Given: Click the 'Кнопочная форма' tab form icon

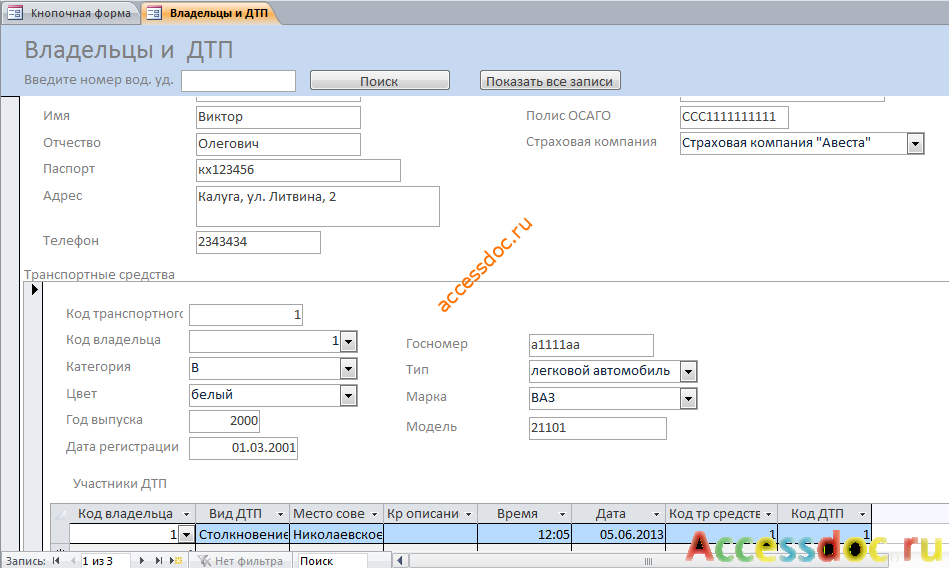Looking at the screenshot, I should [x=15, y=13].
